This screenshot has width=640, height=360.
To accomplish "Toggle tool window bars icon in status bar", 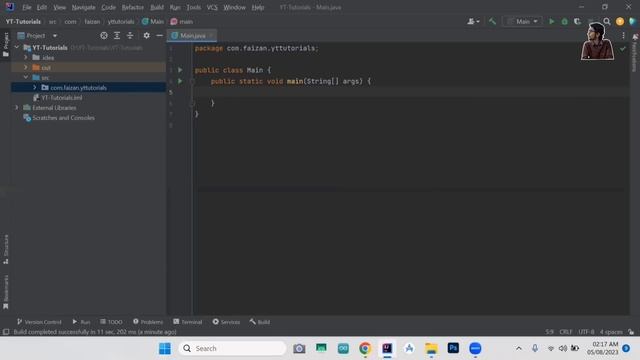I will [x=6, y=332].
